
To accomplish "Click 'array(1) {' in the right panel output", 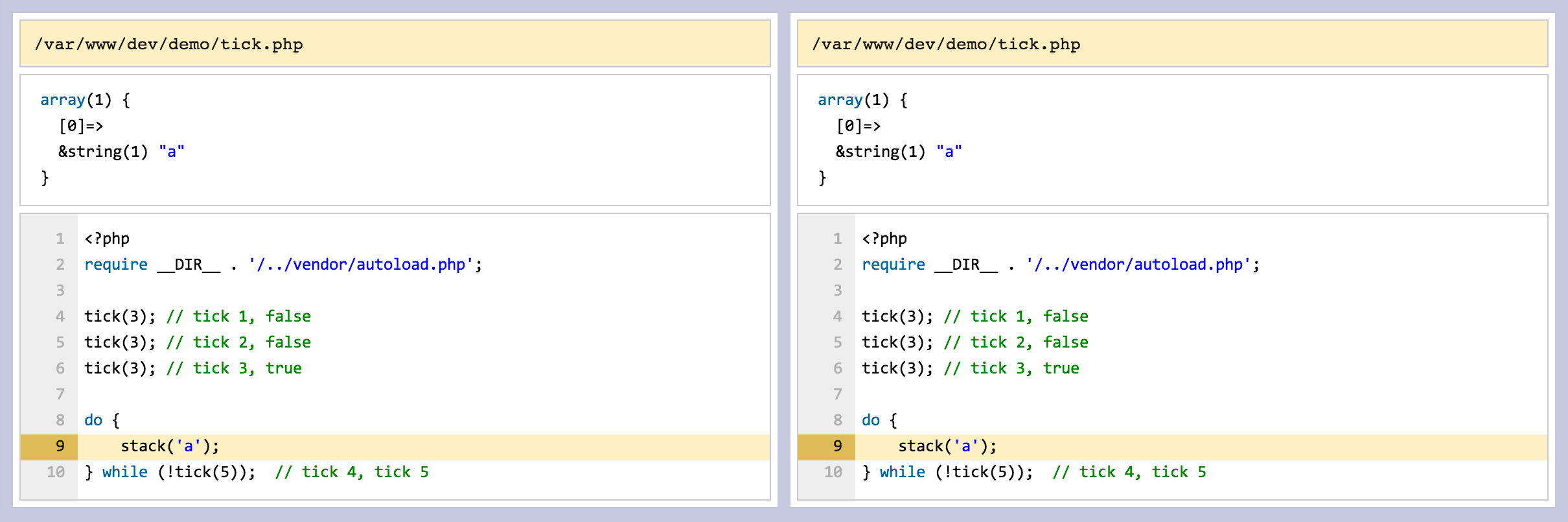I will point(862,100).
